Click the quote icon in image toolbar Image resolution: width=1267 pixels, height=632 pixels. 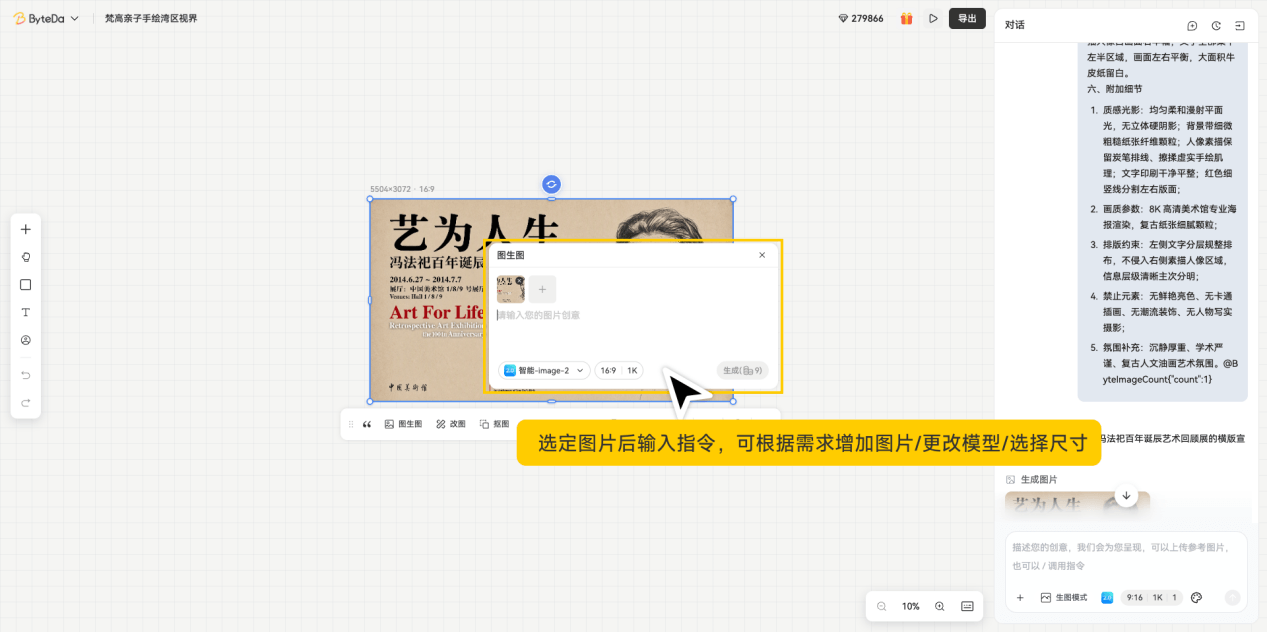tap(367, 424)
